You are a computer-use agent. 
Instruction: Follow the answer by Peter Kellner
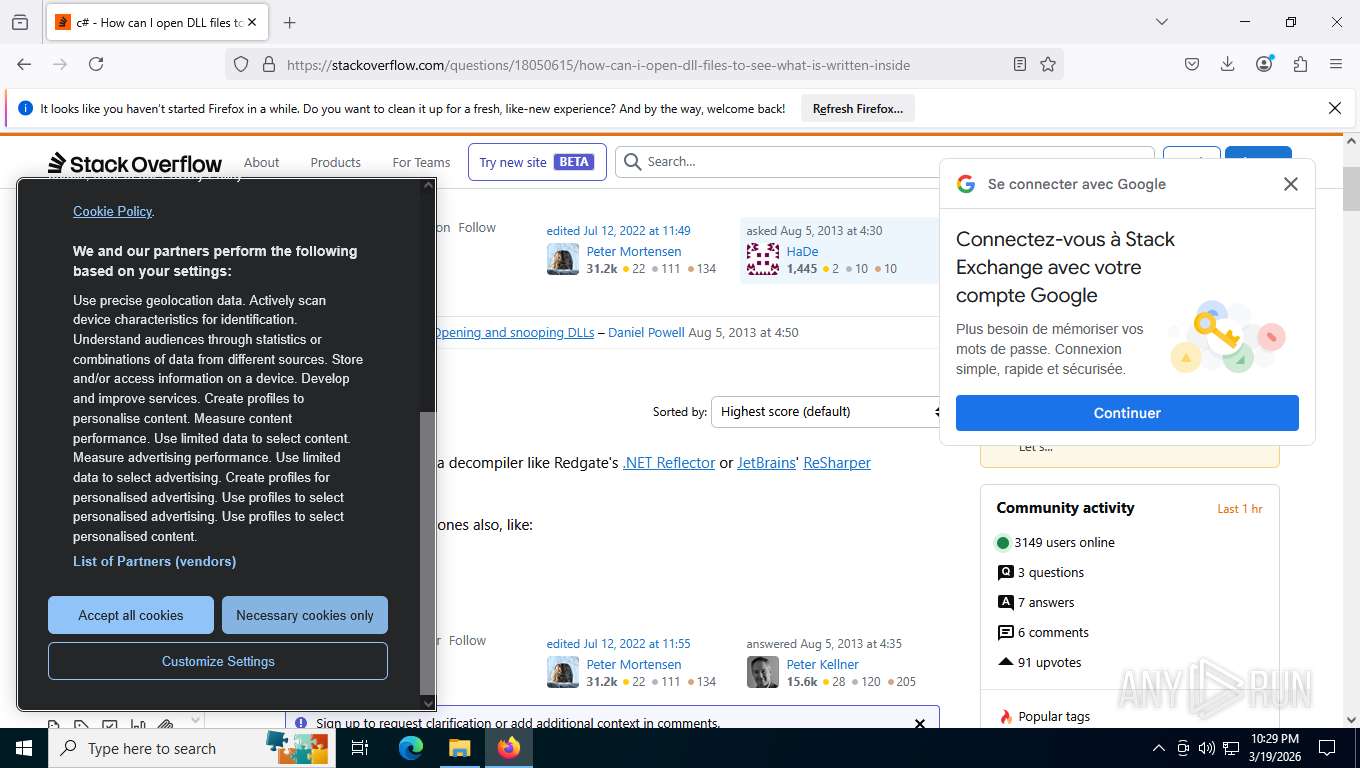pyautogui.click(x=467, y=640)
